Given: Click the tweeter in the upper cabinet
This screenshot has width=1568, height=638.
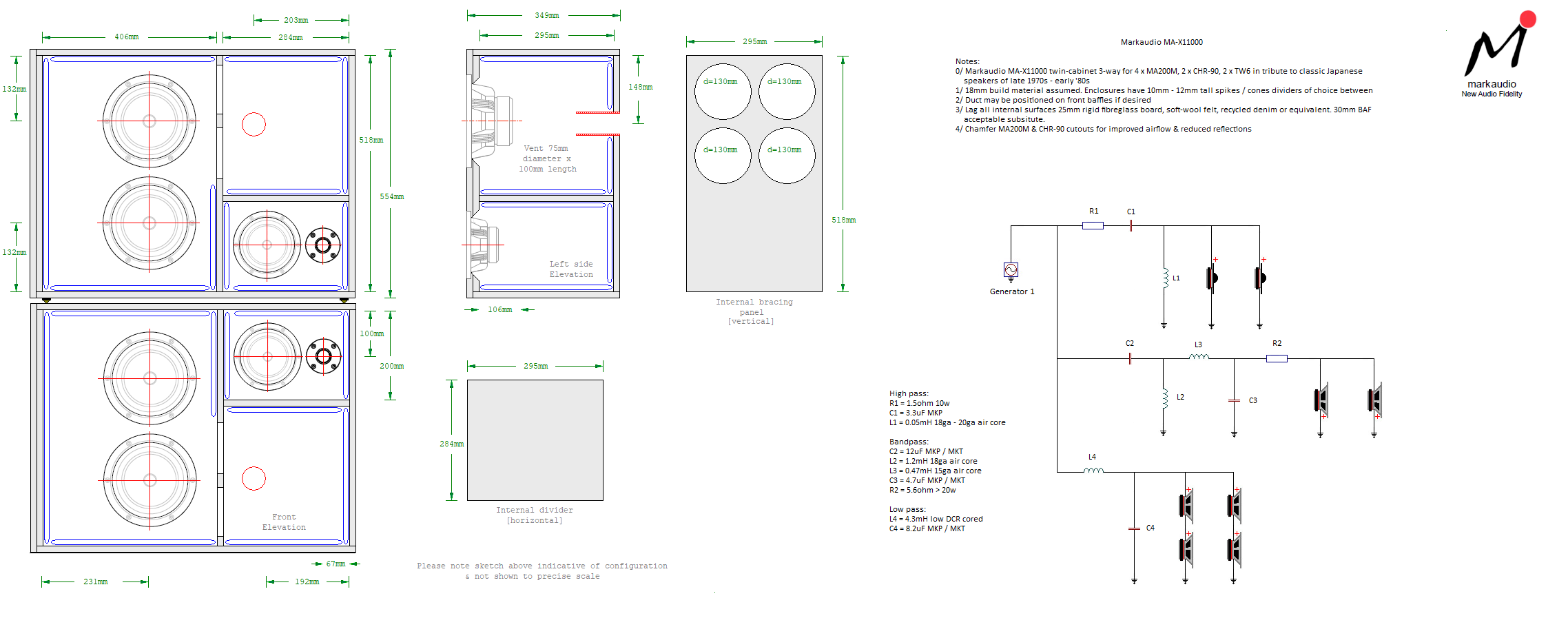Looking at the screenshot, I should point(323,245).
